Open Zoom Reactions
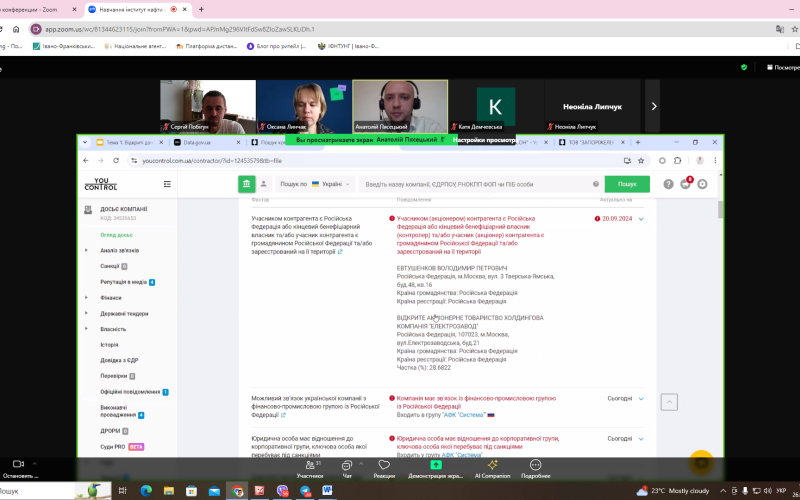Viewport: 800px width, 500px height. pyautogui.click(x=384, y=468)
